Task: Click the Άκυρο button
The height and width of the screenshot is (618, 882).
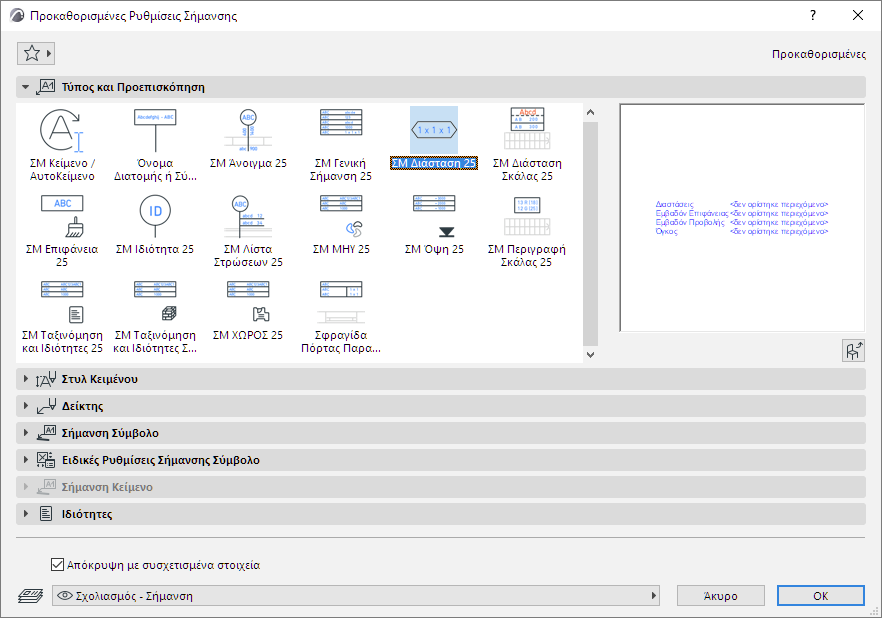Action: [x=721, y=596]
